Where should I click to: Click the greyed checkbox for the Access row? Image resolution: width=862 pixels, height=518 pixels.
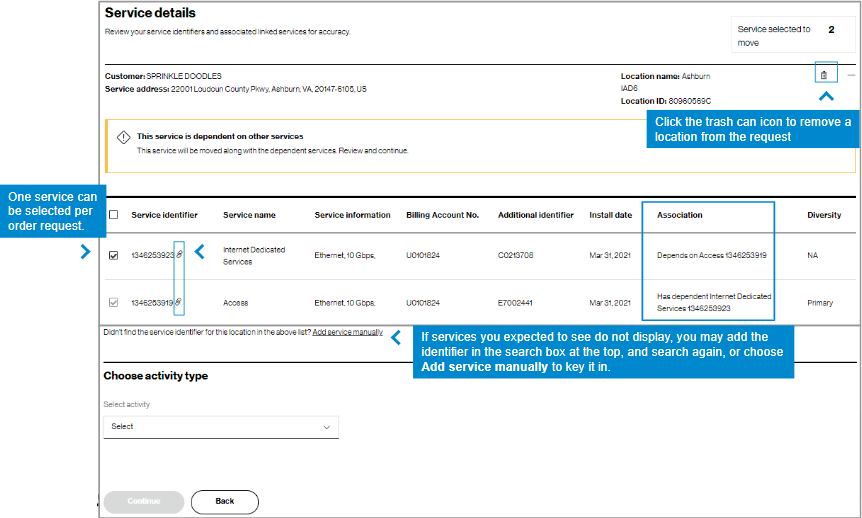pyautogui.click(x=113, y=302)
